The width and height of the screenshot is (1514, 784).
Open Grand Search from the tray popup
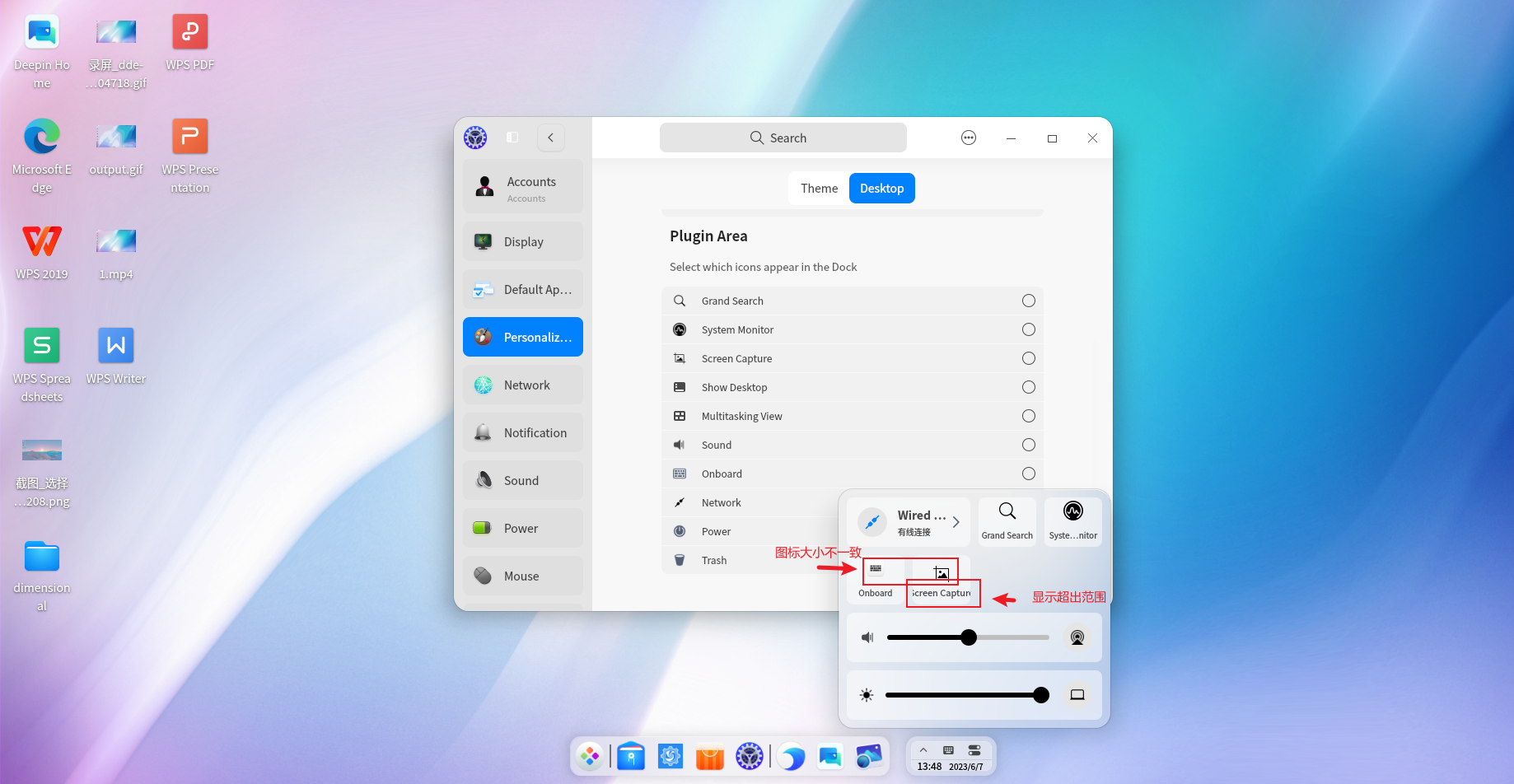[1007, 521]
